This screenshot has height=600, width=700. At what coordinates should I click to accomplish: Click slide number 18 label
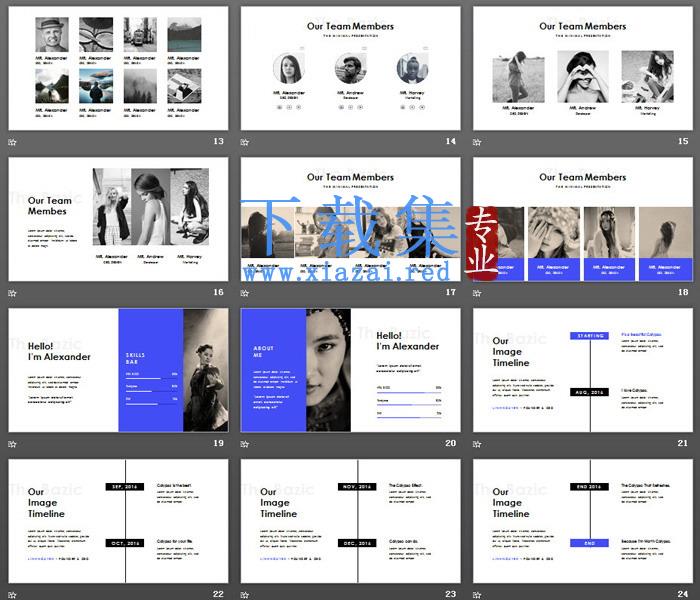683,292
